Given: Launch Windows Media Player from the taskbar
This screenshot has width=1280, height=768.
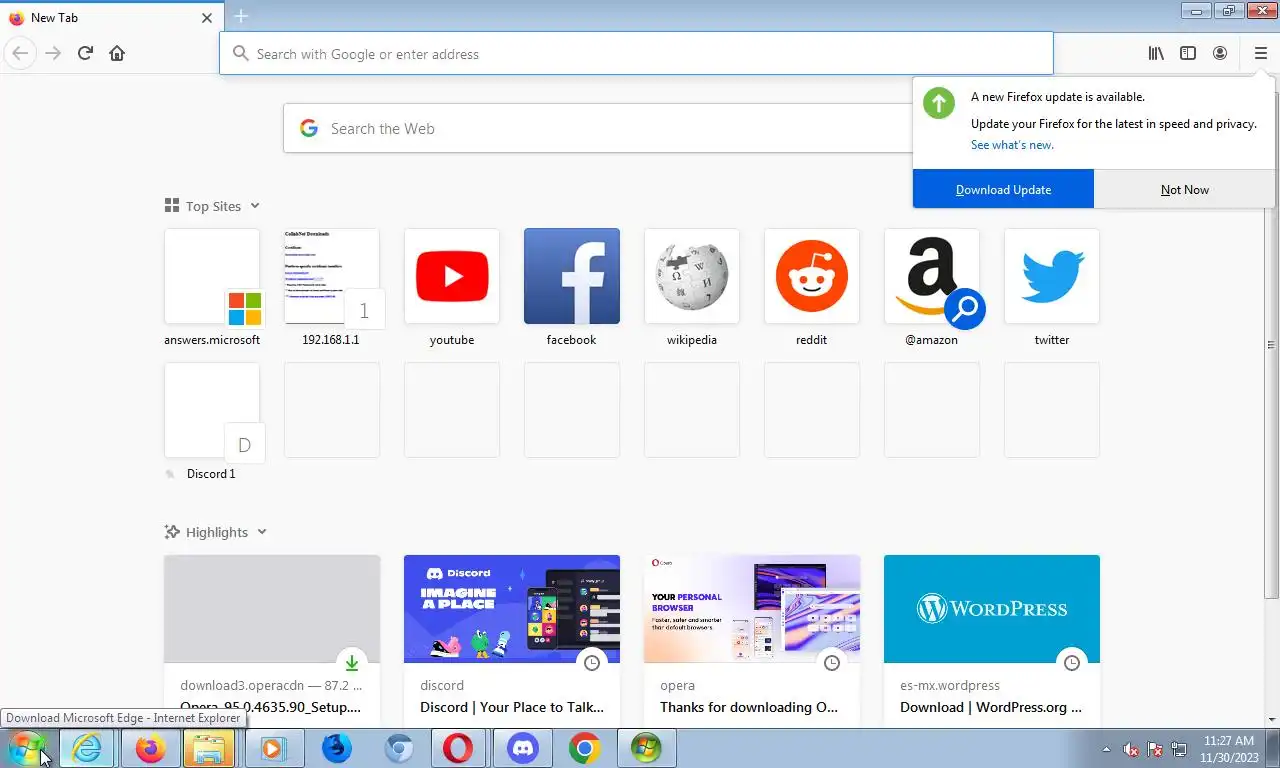Looking at the screenshot, I should pos(272,748).
